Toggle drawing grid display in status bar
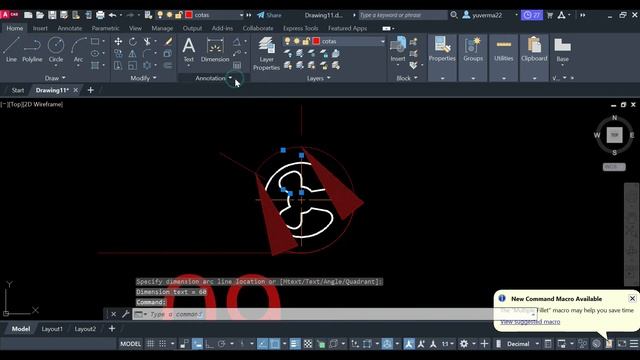This screenshot has width=640, height=360. (x=150, y=344)
